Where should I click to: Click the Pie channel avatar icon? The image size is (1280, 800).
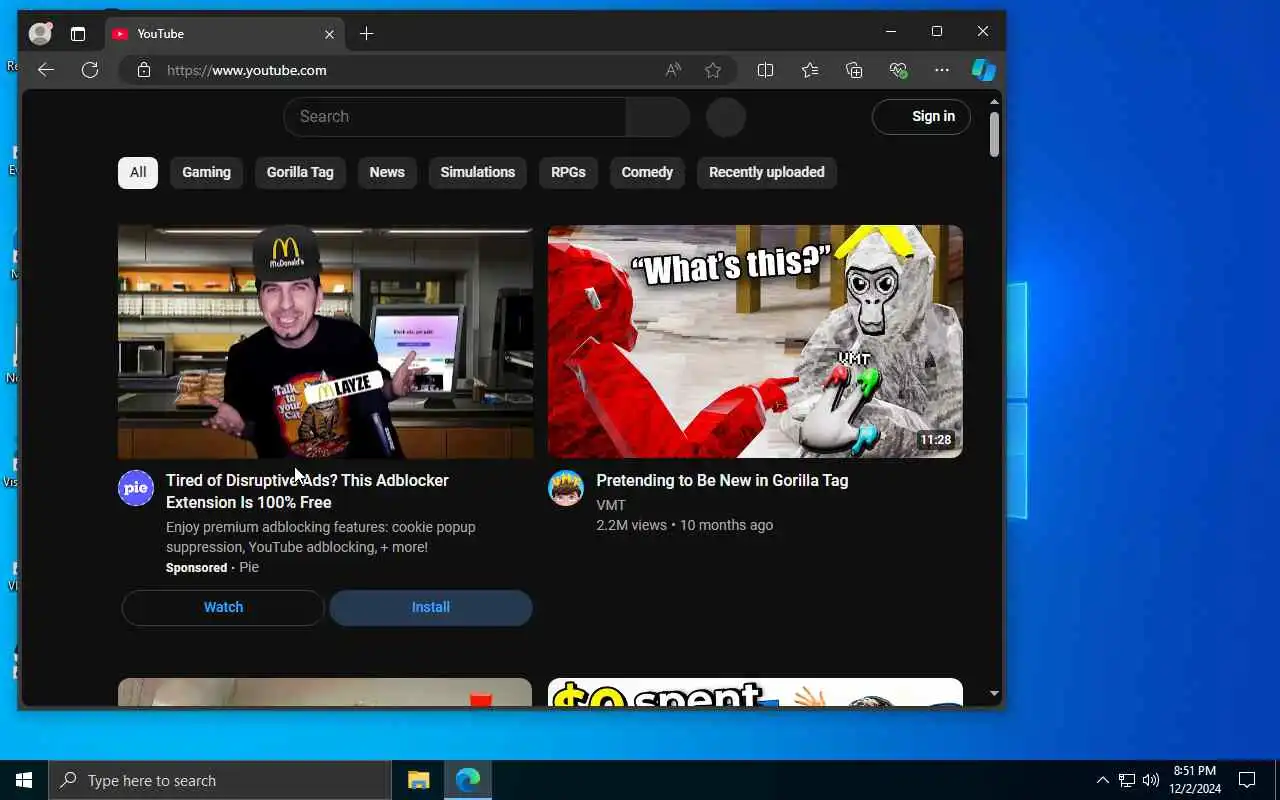pos(136,488)
